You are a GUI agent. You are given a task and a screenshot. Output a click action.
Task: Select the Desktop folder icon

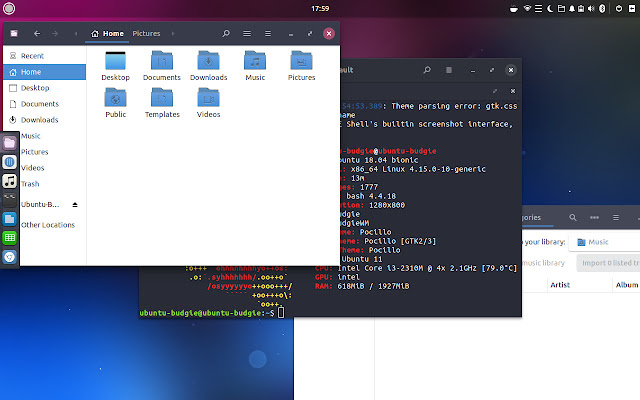[x=116, y=66]
